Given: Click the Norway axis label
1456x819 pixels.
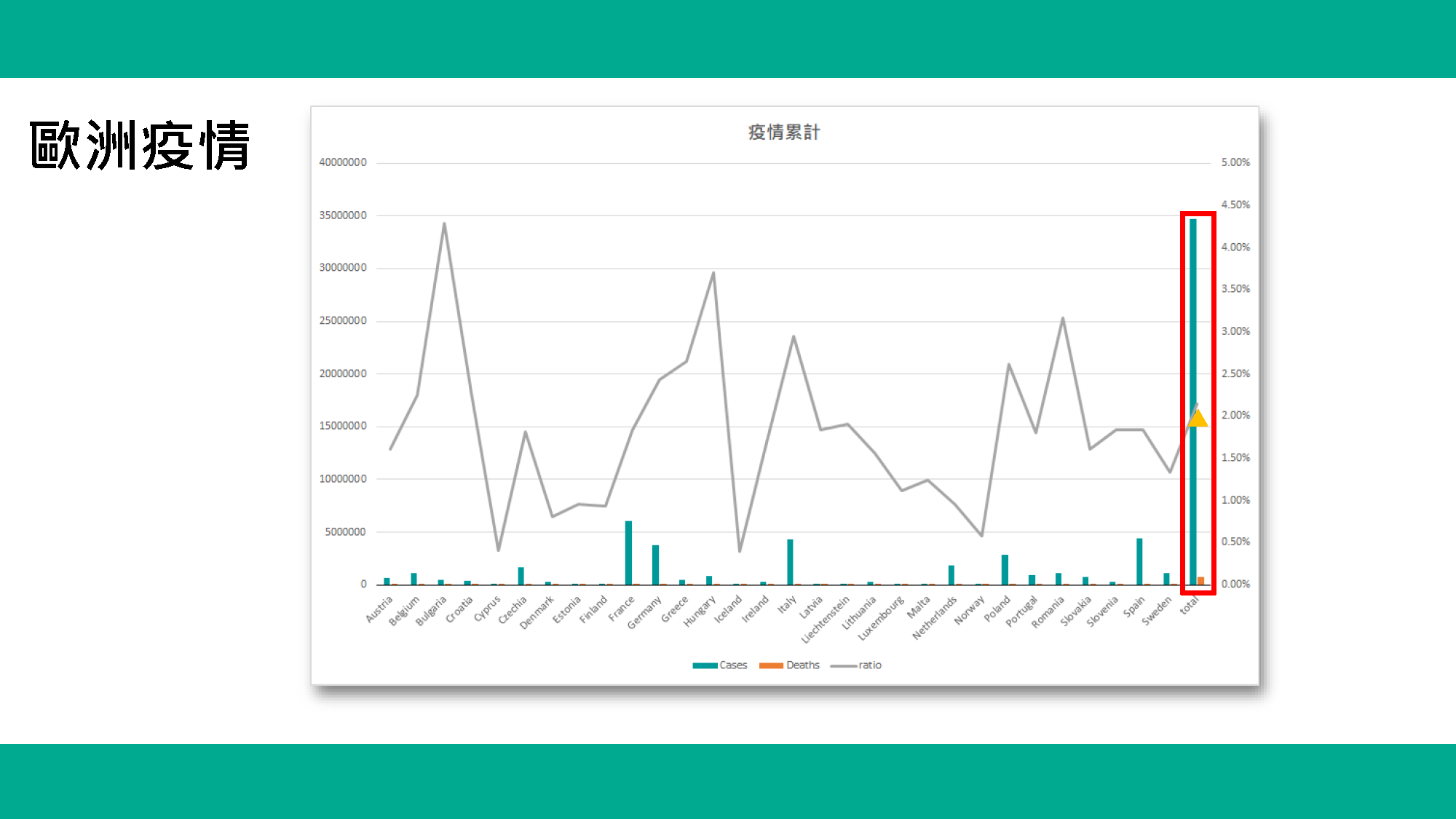Looking at the screenshot, I should point(969,610).
